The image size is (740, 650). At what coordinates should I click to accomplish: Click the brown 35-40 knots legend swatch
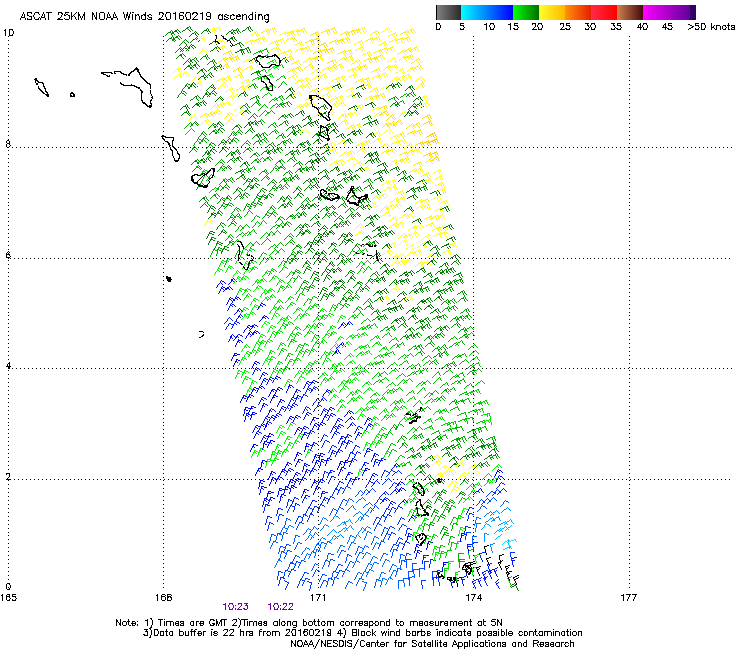click(x=630, y=12)
